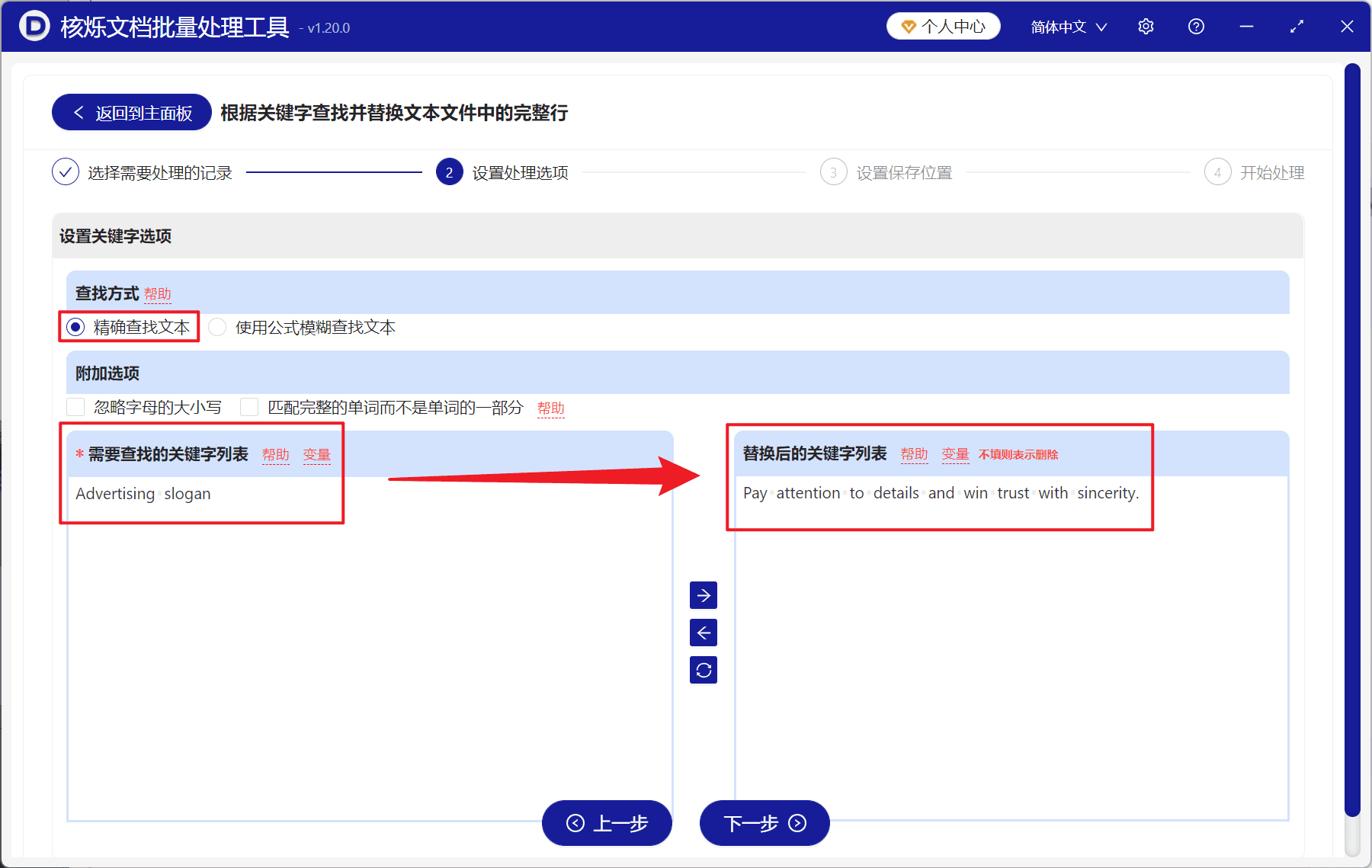This screenshot has width=1372, height=868.
Task: Click the step 2 numbered circle icon
Action: (x=449, y=171)
